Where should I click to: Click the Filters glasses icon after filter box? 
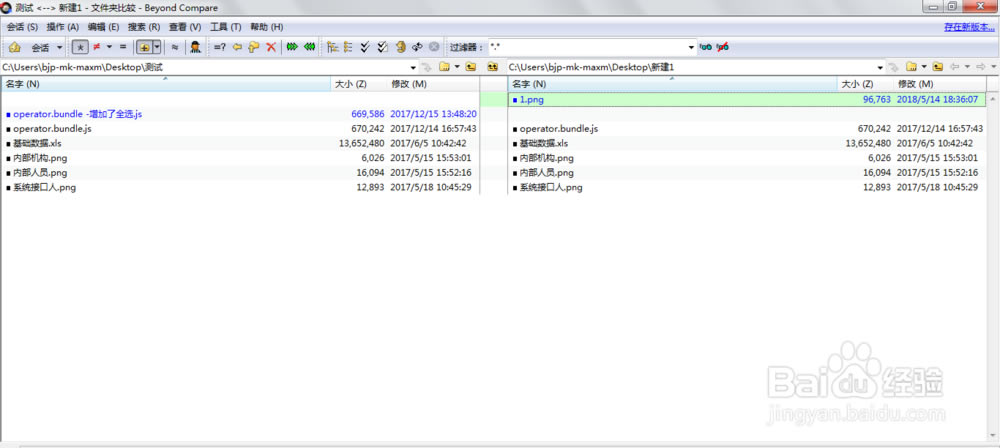pyautogui.click(x=705, y=47)
